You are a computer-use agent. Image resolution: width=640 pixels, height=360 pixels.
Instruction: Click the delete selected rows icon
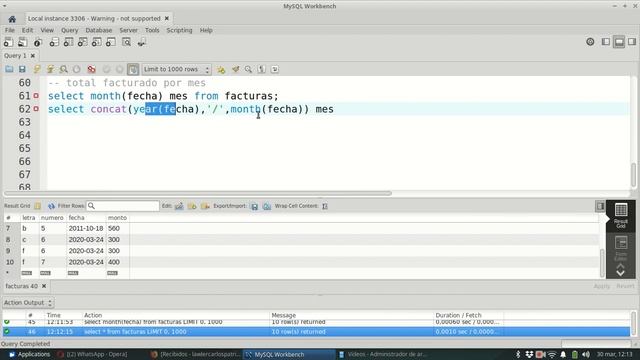[205, 206]
